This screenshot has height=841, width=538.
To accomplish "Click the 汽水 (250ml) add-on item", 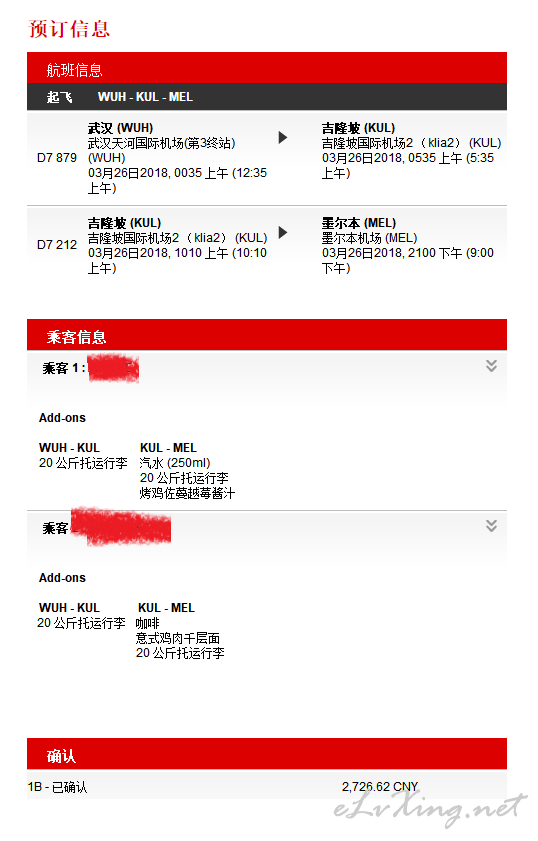I will tap(175, 462).
